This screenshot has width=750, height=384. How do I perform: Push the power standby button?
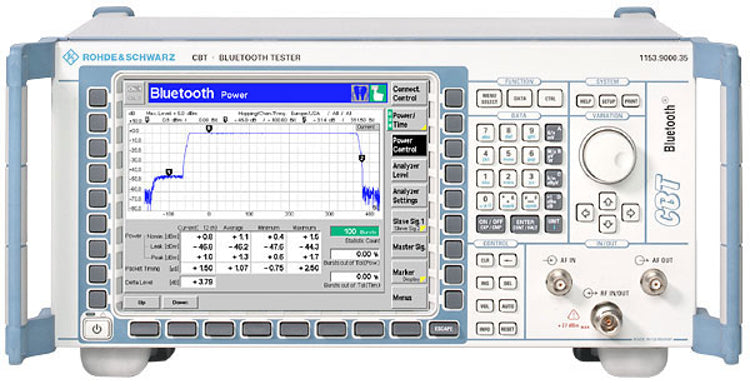[97, 329]
